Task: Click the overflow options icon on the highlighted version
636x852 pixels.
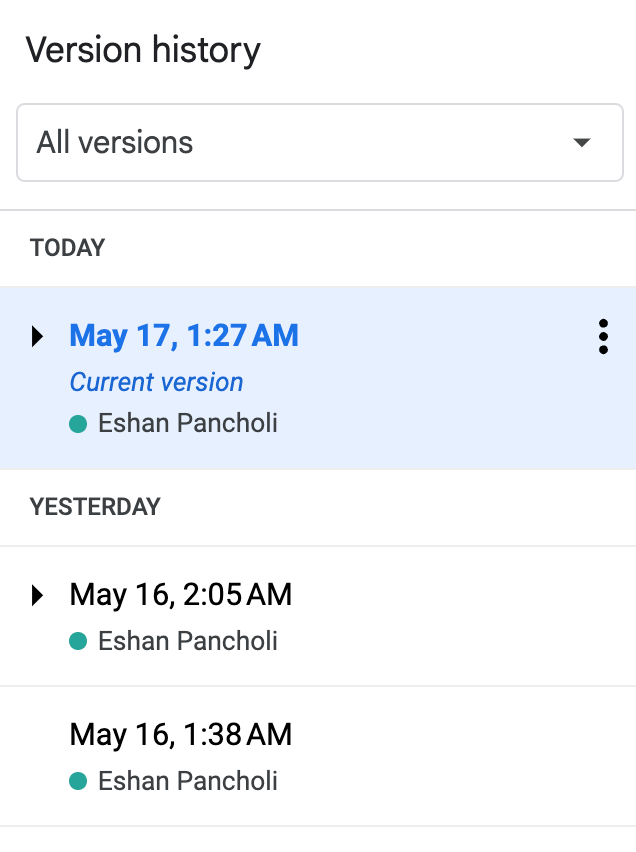Action: click(x=603, y=337)
